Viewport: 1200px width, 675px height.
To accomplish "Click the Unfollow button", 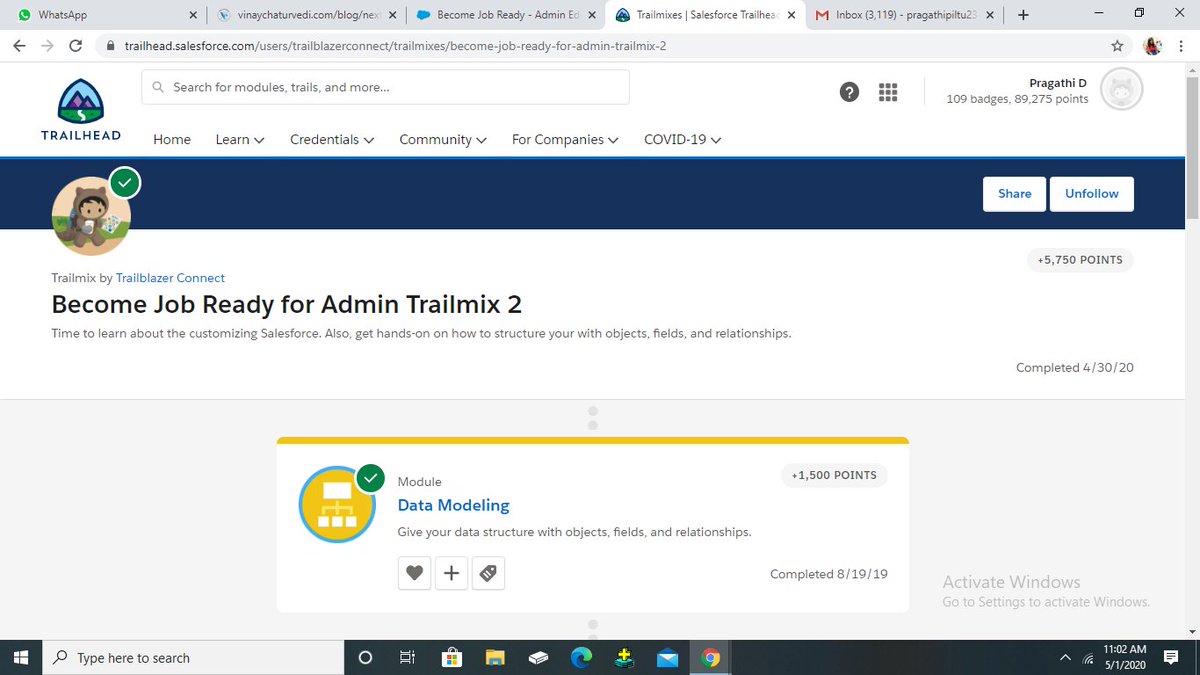I will tap(1092, 194).
